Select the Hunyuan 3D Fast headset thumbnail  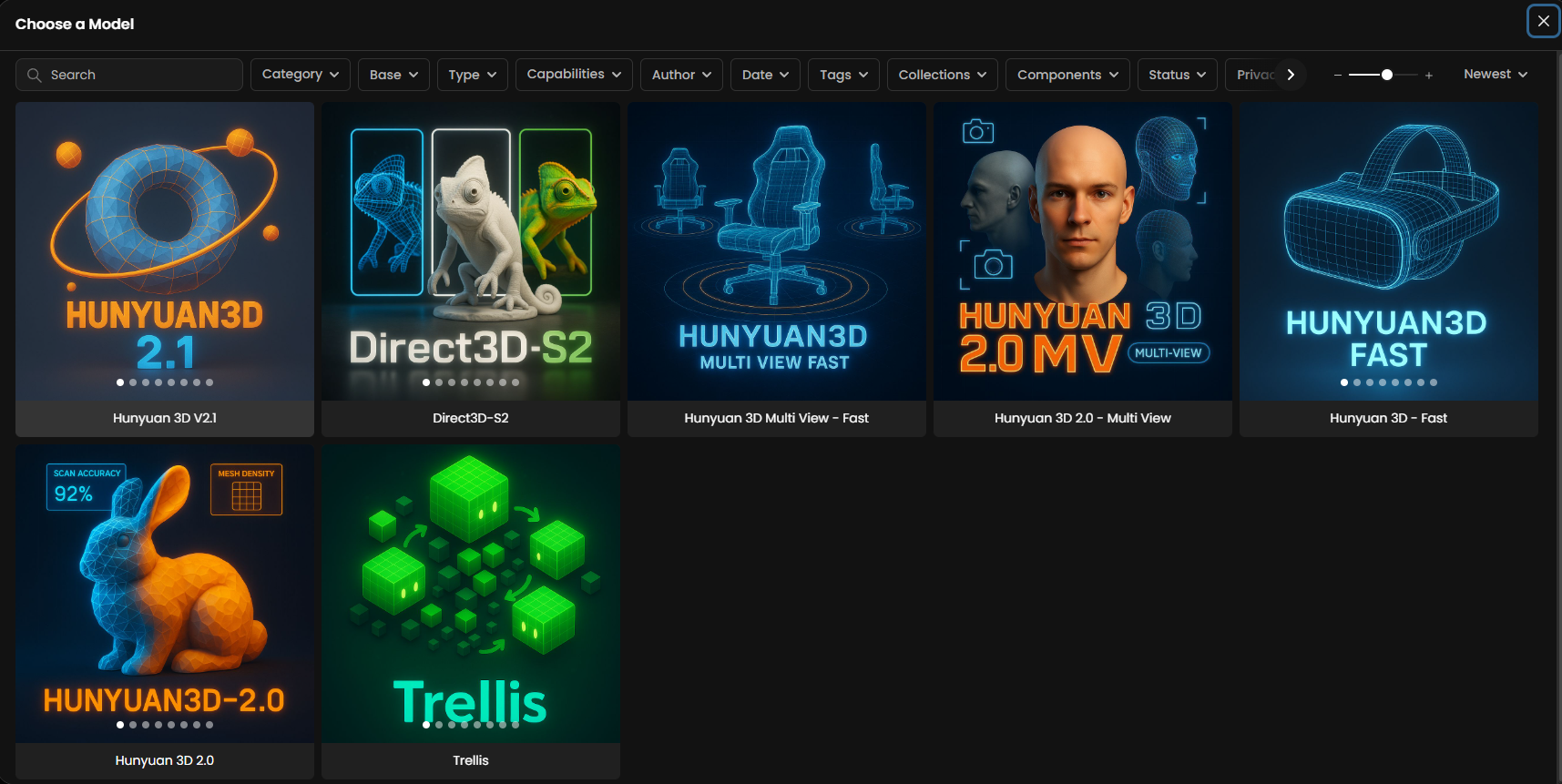[x=1389, y=251]
